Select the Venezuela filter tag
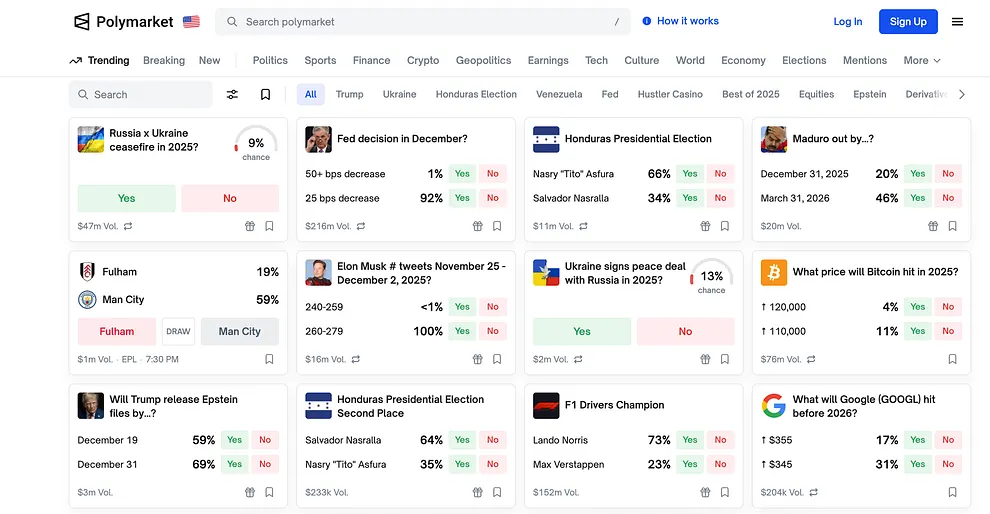This screenshot has width=990, height=514. point(558,94)
